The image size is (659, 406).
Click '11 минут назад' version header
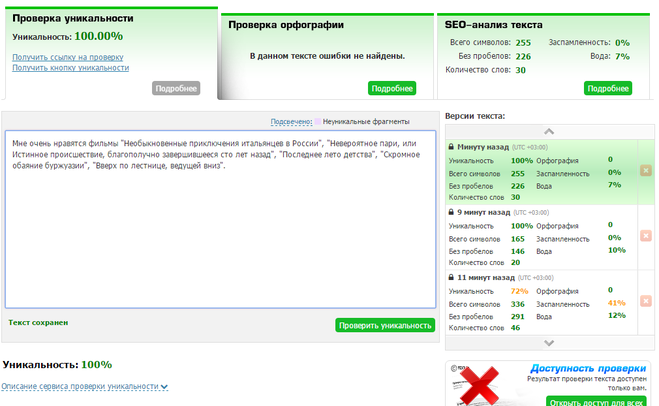click(x=486, y=277)
